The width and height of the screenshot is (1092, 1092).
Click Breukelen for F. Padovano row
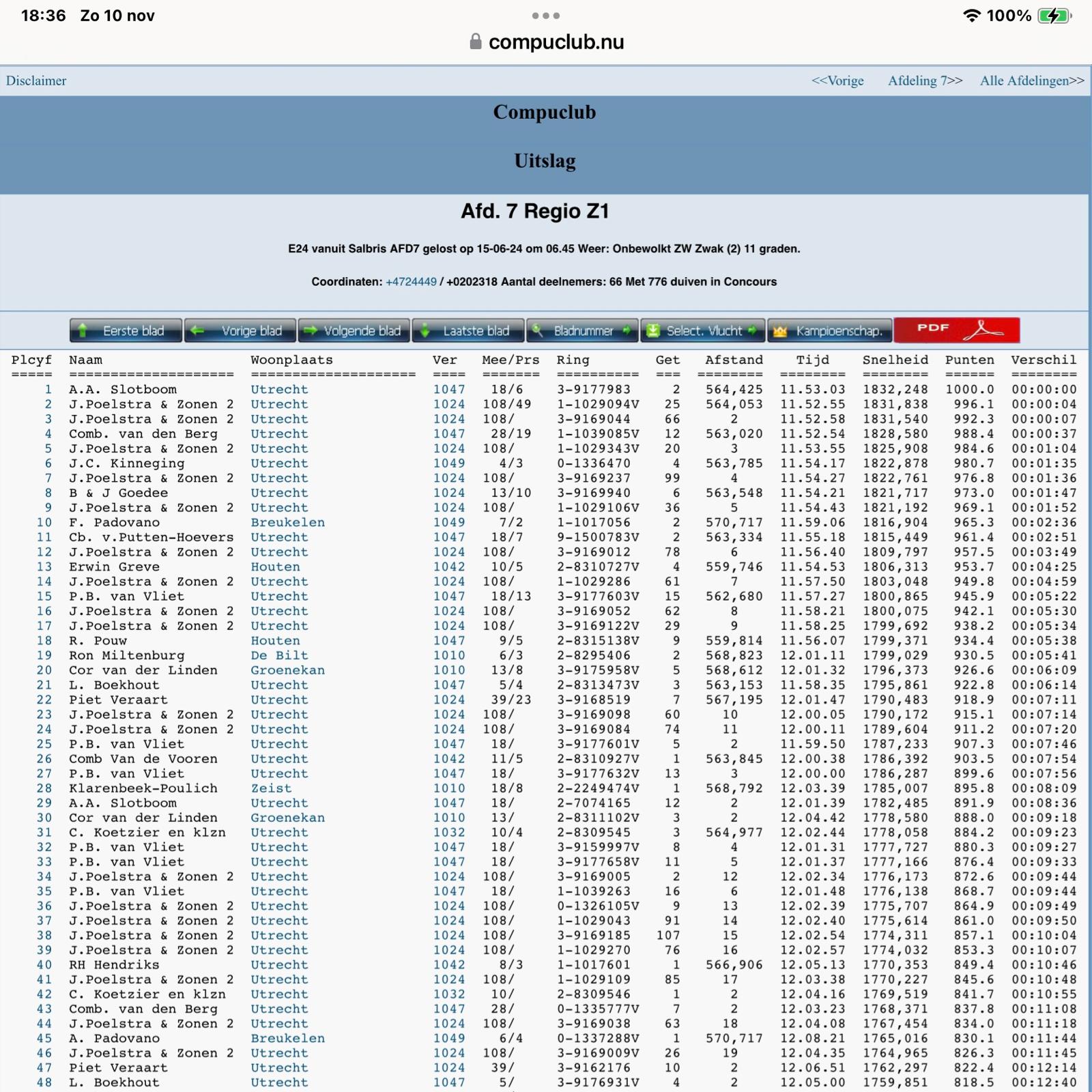point(287,523)
